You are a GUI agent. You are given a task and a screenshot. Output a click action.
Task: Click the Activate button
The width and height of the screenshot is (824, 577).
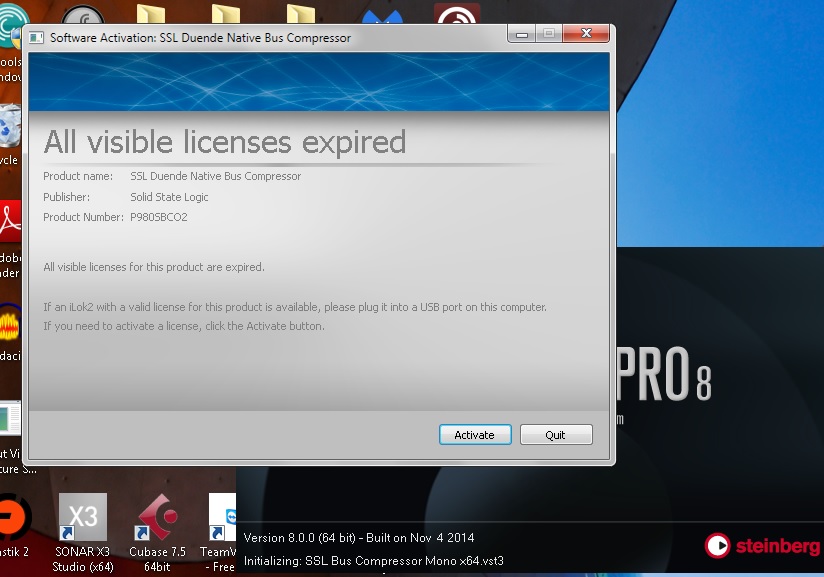(x=475, y=435)
